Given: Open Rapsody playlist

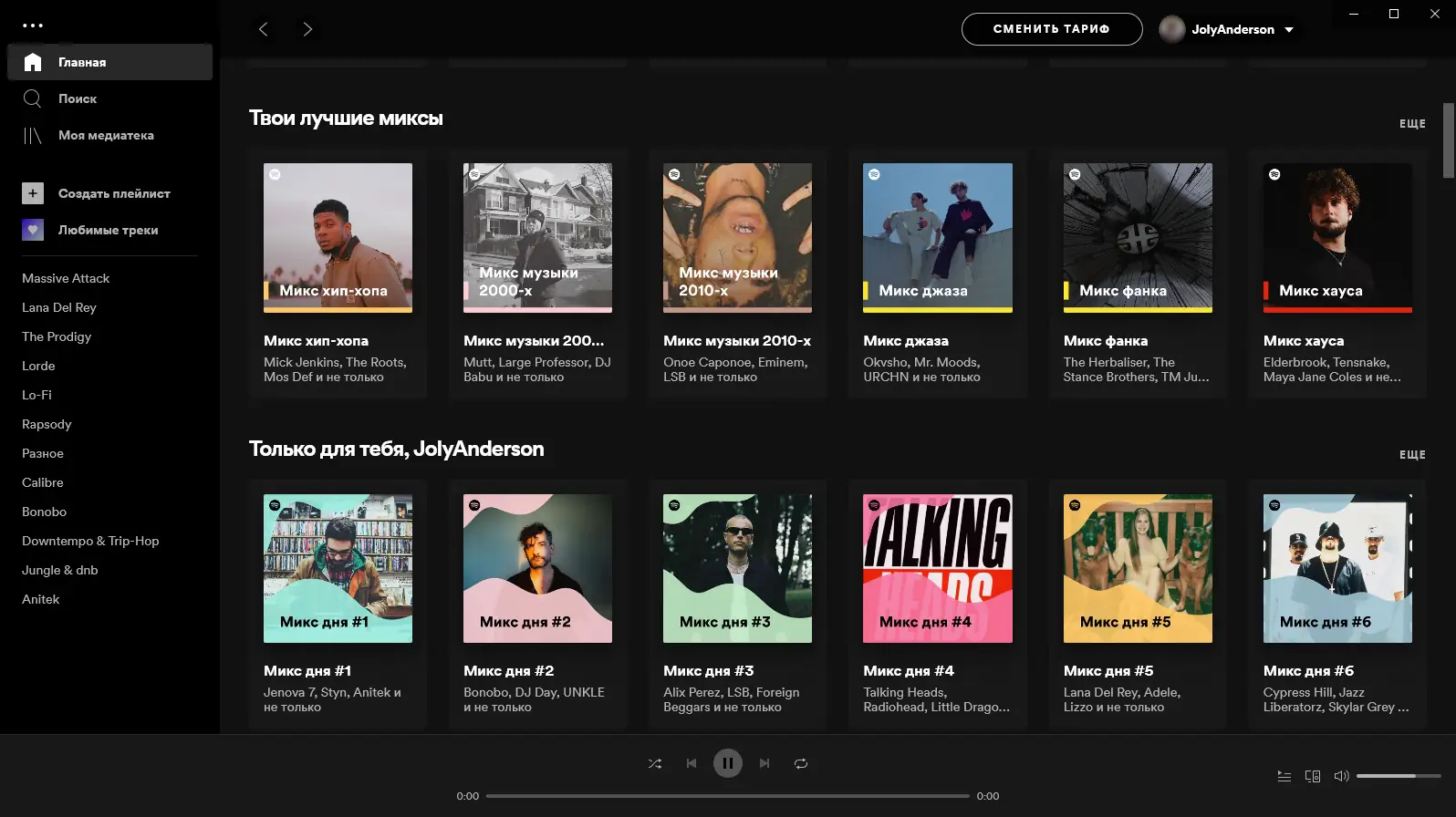Looking at the screenshot, I should coord(47,424).
